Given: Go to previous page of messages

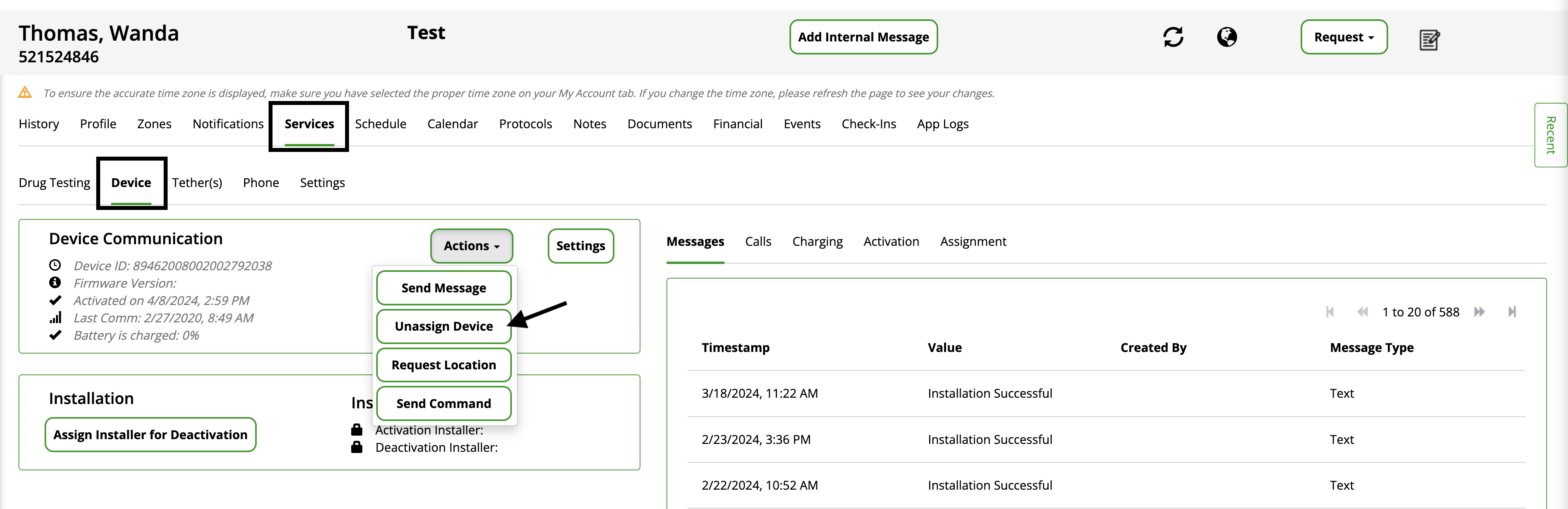Looking at the screenshot, I should point(1362,312).
